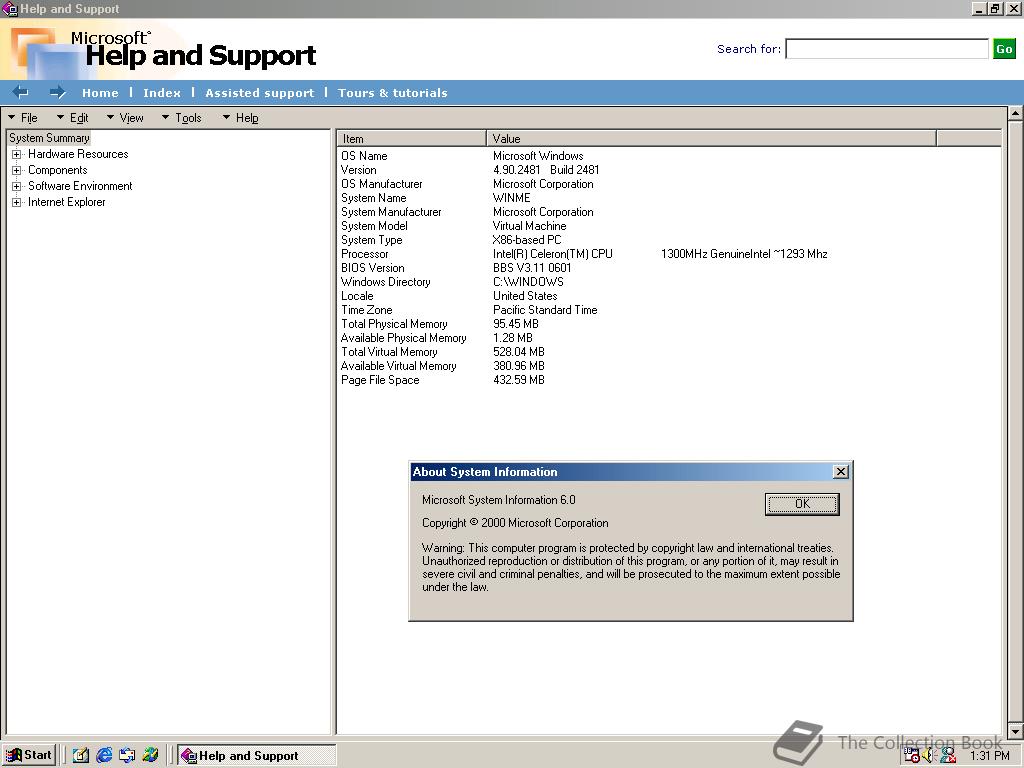Image resolution: width=1024 pixels, height=768 pixels.
Task: Expand the Software Environment tree node
Action: 16,186
